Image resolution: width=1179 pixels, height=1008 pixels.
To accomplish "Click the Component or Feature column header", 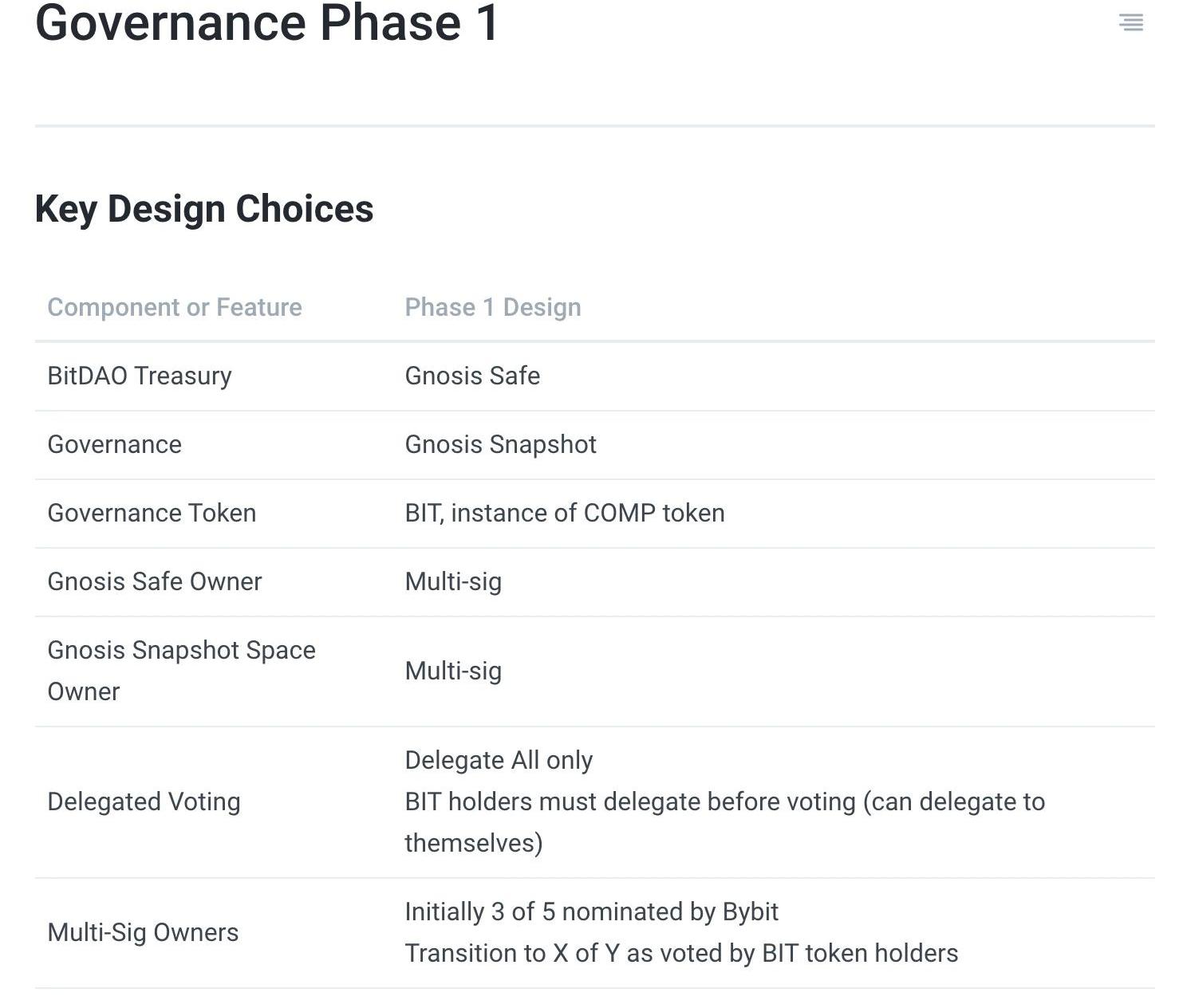I will tap(175, 307).
